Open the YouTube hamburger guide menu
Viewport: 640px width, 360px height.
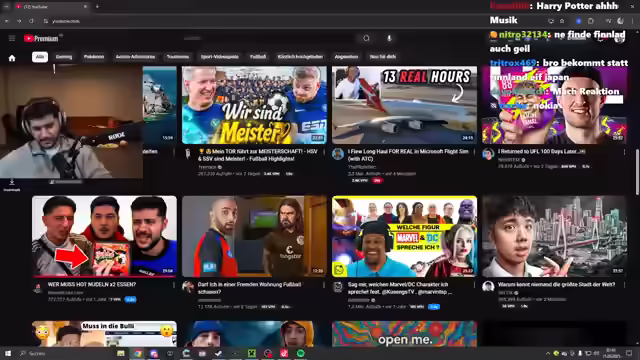click(12, 38)
